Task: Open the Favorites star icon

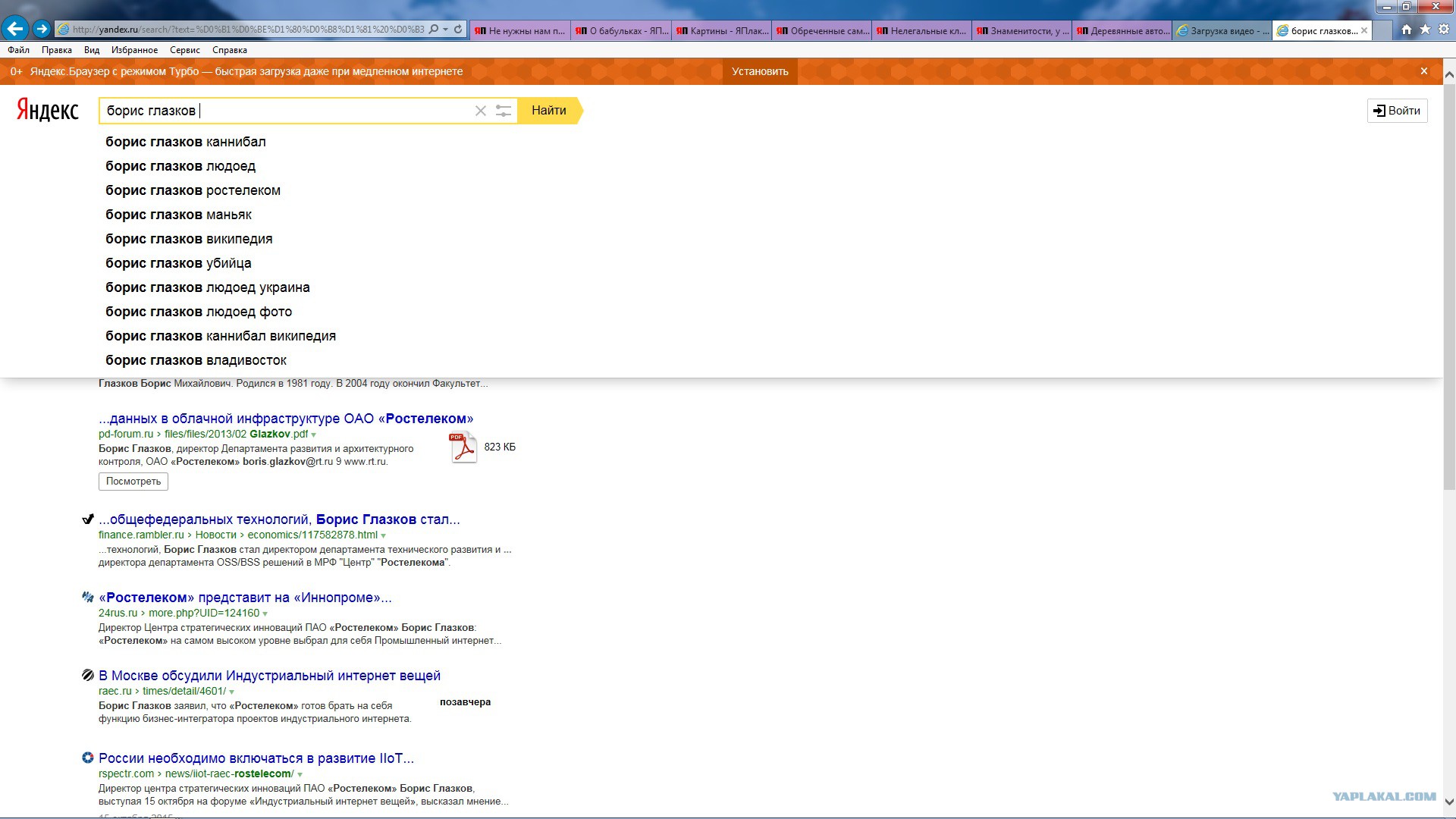Action: [x=1425, y=30]
